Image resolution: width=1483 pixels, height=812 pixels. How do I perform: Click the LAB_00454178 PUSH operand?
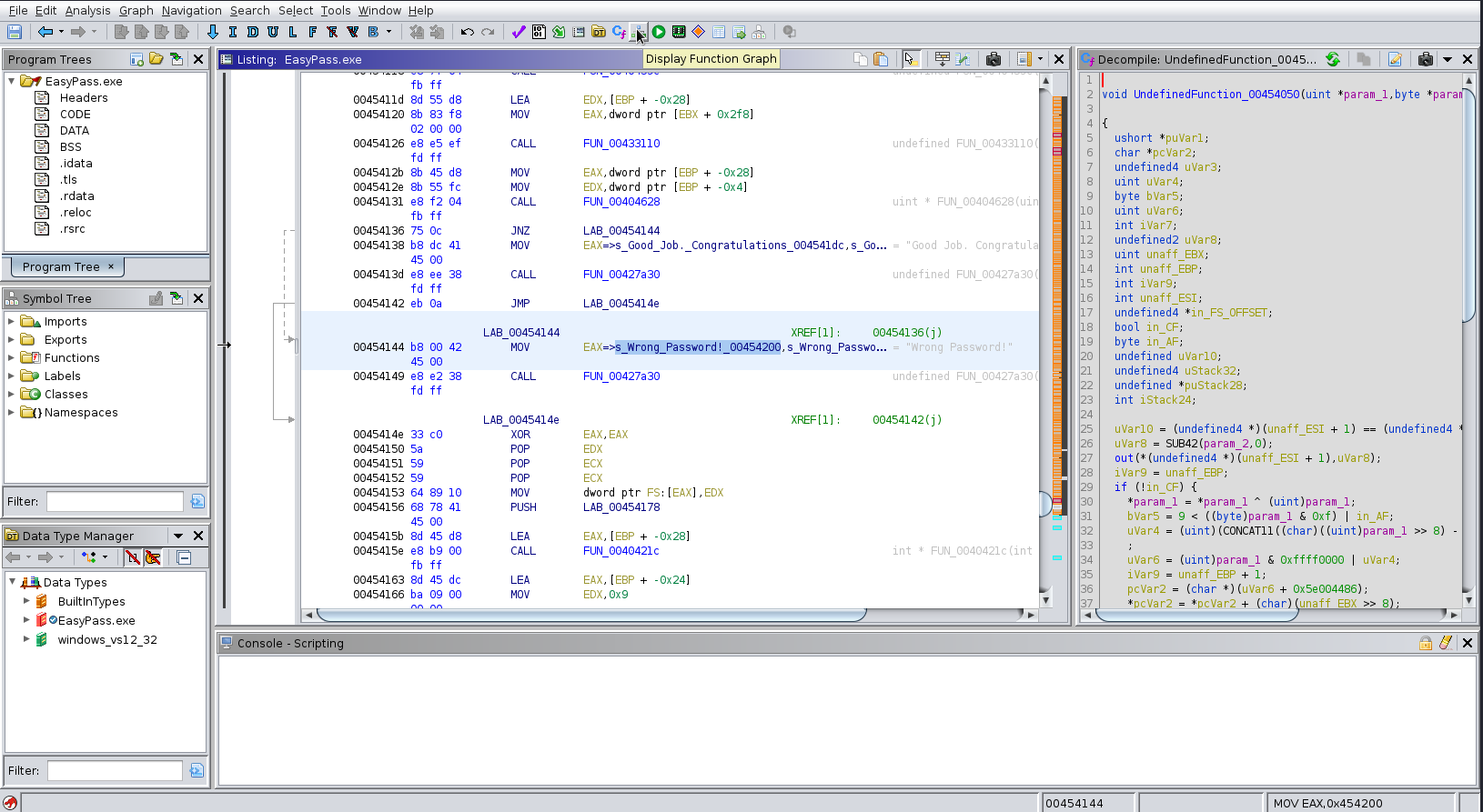[621, 507]
